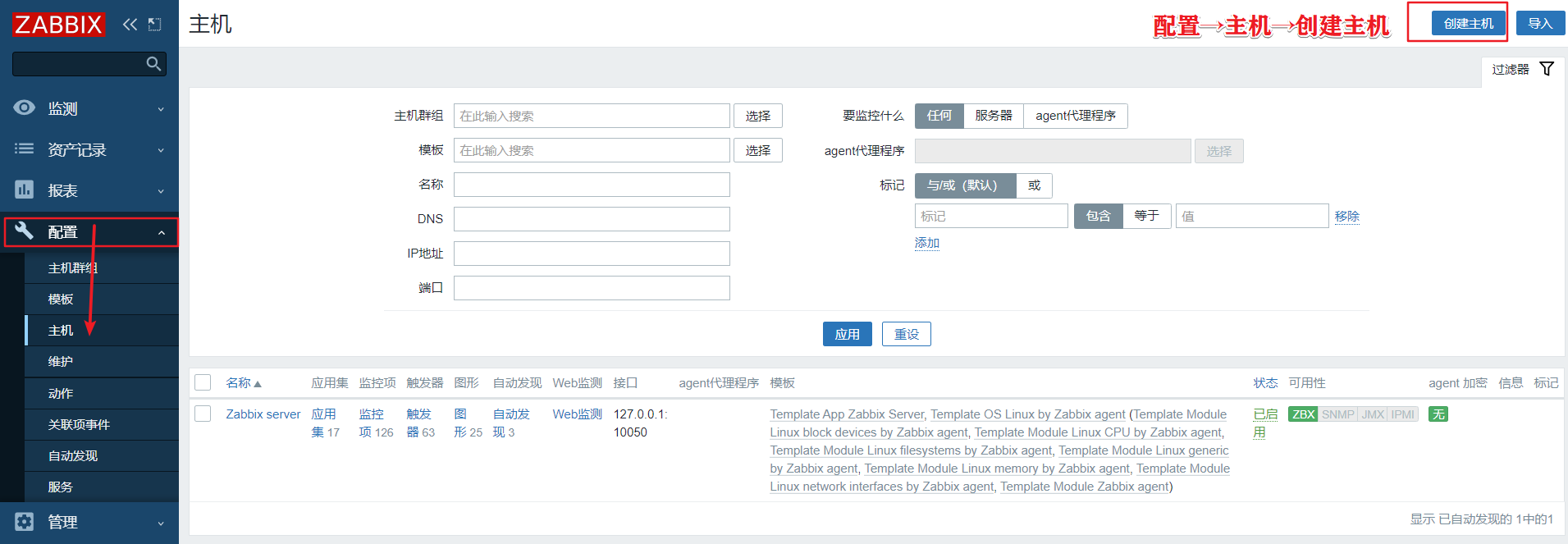
Task: Open Zabbix server host link
Action: 263,414
